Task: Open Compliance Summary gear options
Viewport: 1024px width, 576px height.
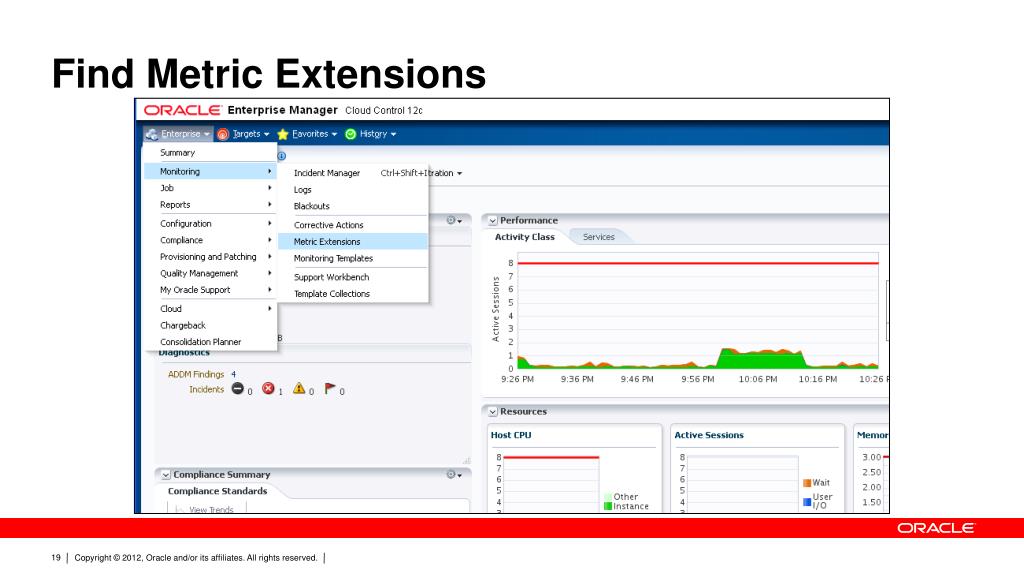Action: 454,475
